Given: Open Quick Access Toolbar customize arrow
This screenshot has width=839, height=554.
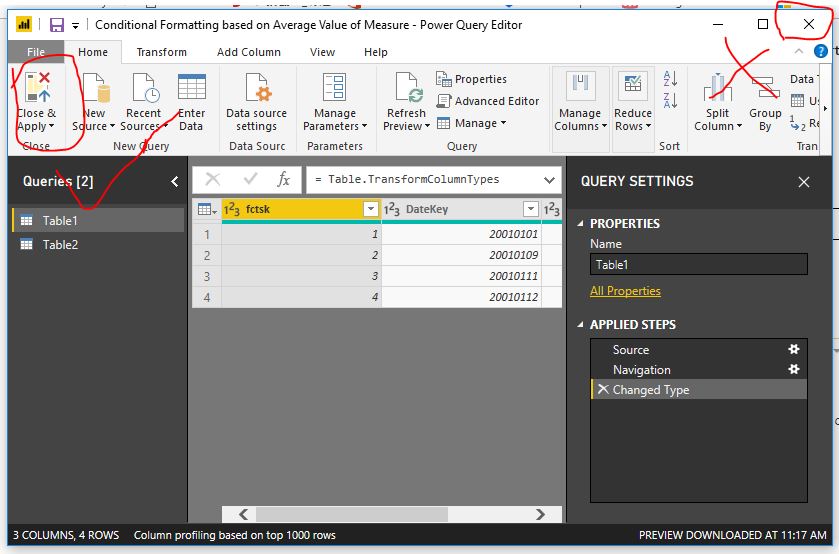Looking at the screenshot, I should [x=75, y=25].
